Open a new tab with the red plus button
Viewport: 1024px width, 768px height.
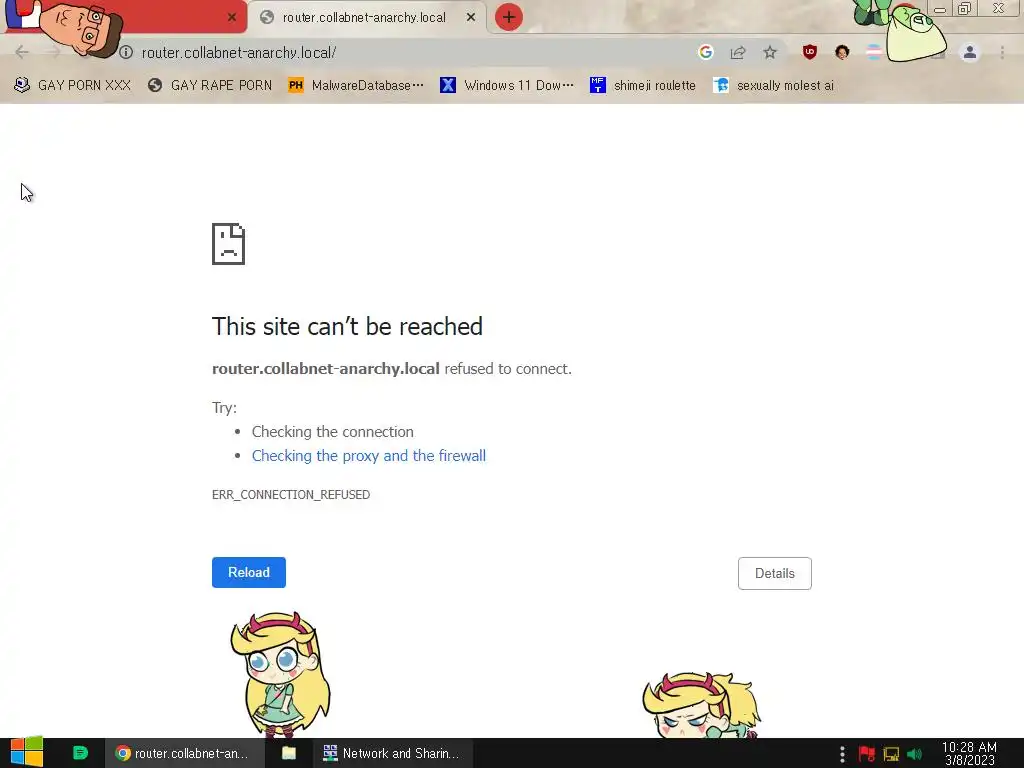[508, 17]
